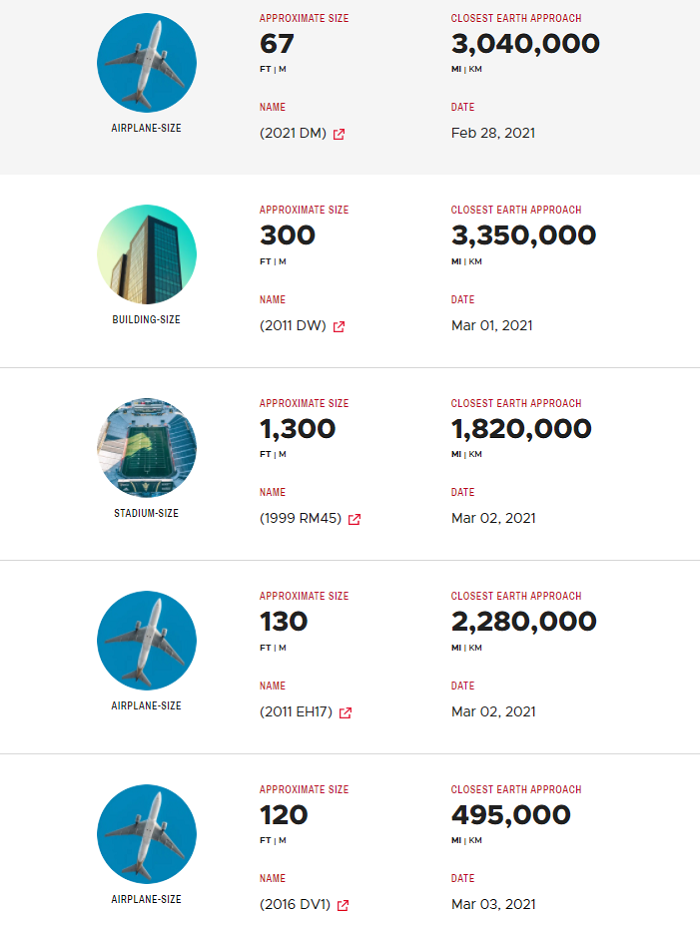Click external link icon beside (2021 DM)
This screenshot has height=925, width=700.
point(339,134)
